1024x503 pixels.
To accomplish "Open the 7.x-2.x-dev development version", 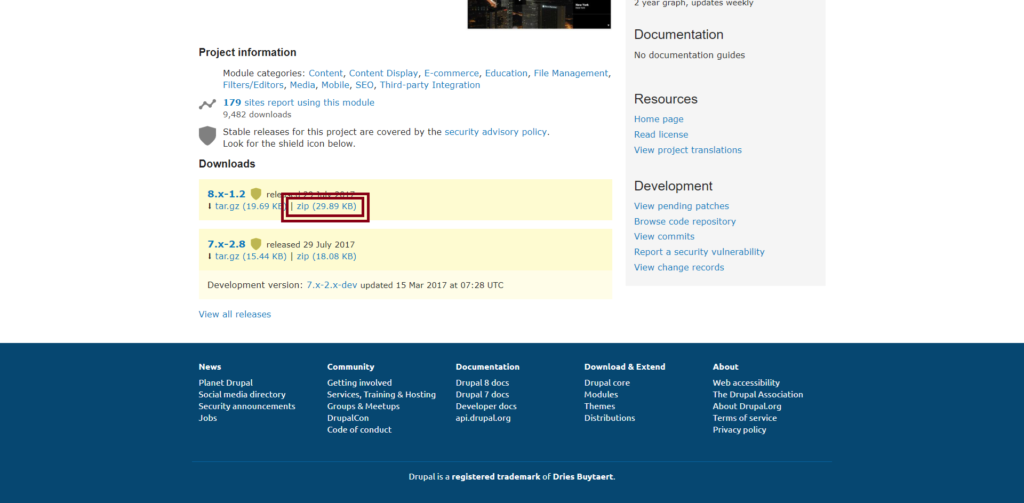I will [x=332, y=285].
